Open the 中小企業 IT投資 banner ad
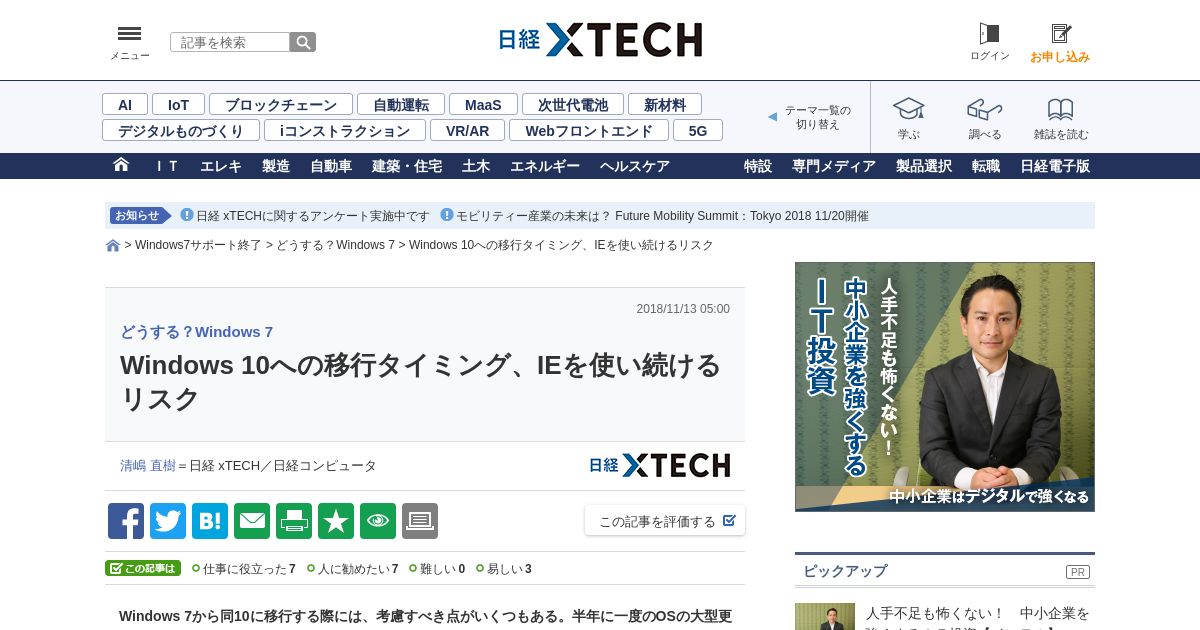1200x630 pixels. [945, 387]
